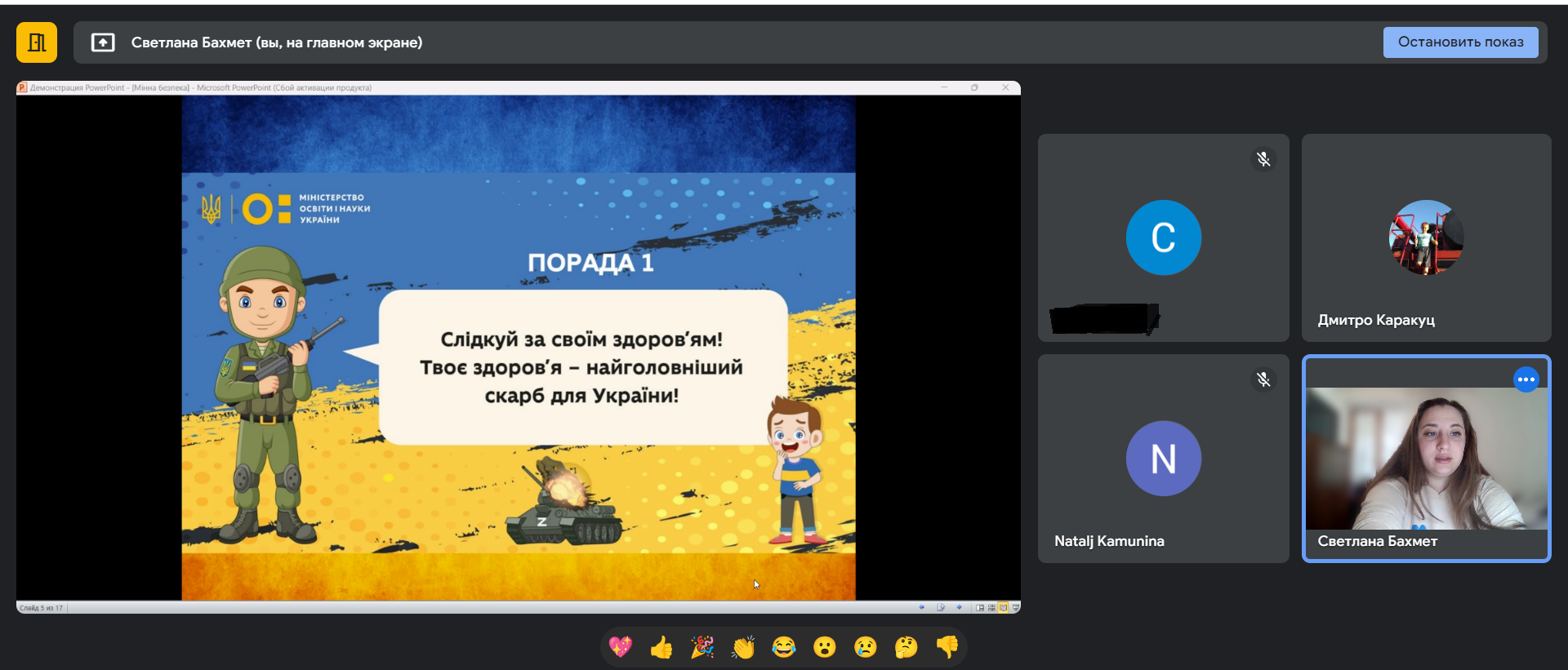Screen dimensions: 1568x670
Task: Go to previous slide arrow in PowerPoint status bar
Action: [922, 607]
